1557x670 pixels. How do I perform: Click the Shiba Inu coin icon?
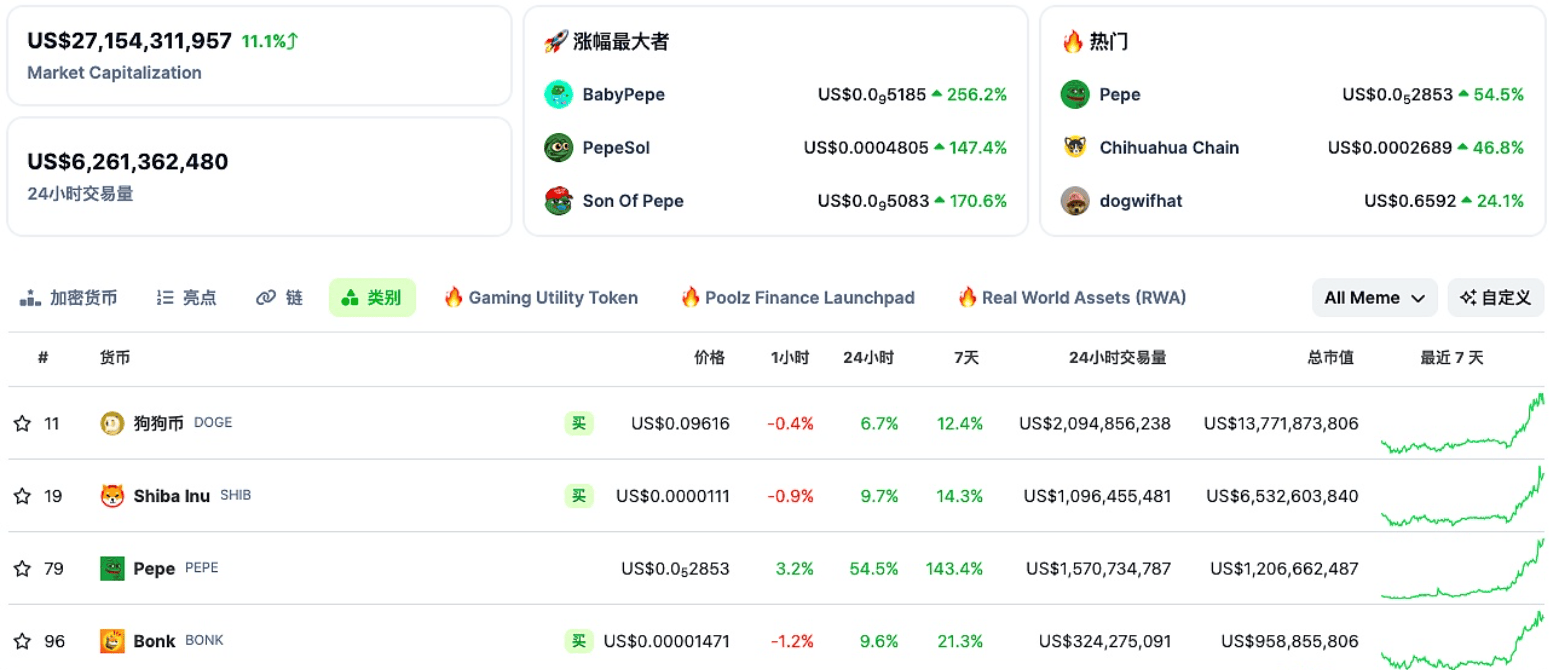(x=112, y=496)
